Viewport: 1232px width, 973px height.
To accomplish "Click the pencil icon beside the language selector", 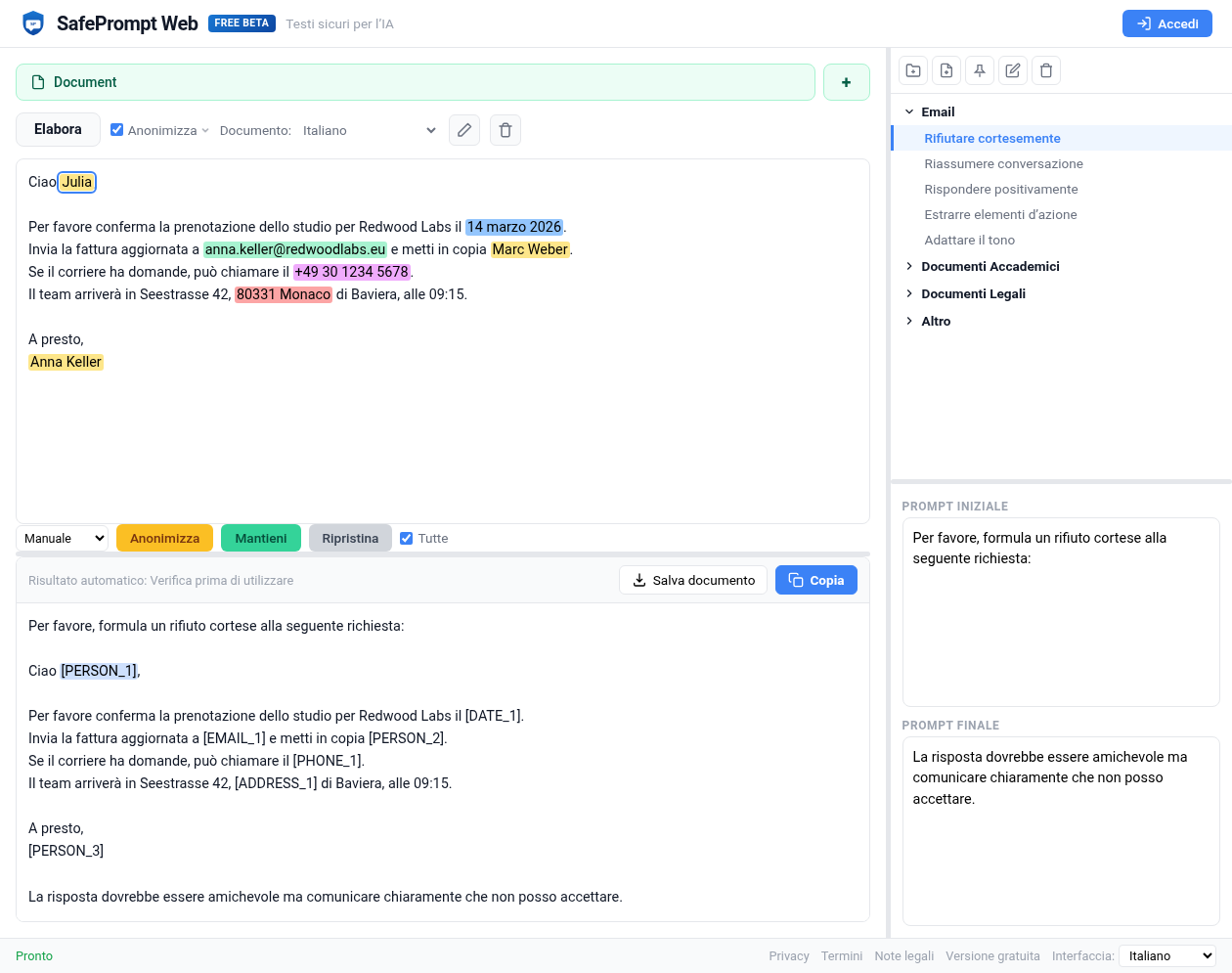I will coord(464,130).
